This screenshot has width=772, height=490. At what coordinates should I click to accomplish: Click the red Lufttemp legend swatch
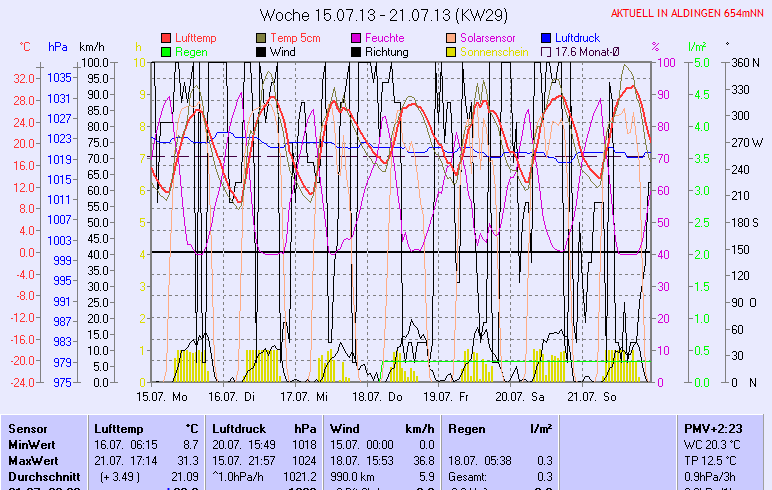166,38
